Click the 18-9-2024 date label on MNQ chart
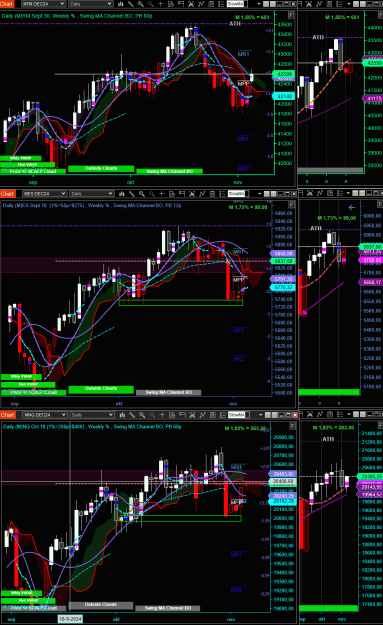383x625 pixels. pos(70,619)
